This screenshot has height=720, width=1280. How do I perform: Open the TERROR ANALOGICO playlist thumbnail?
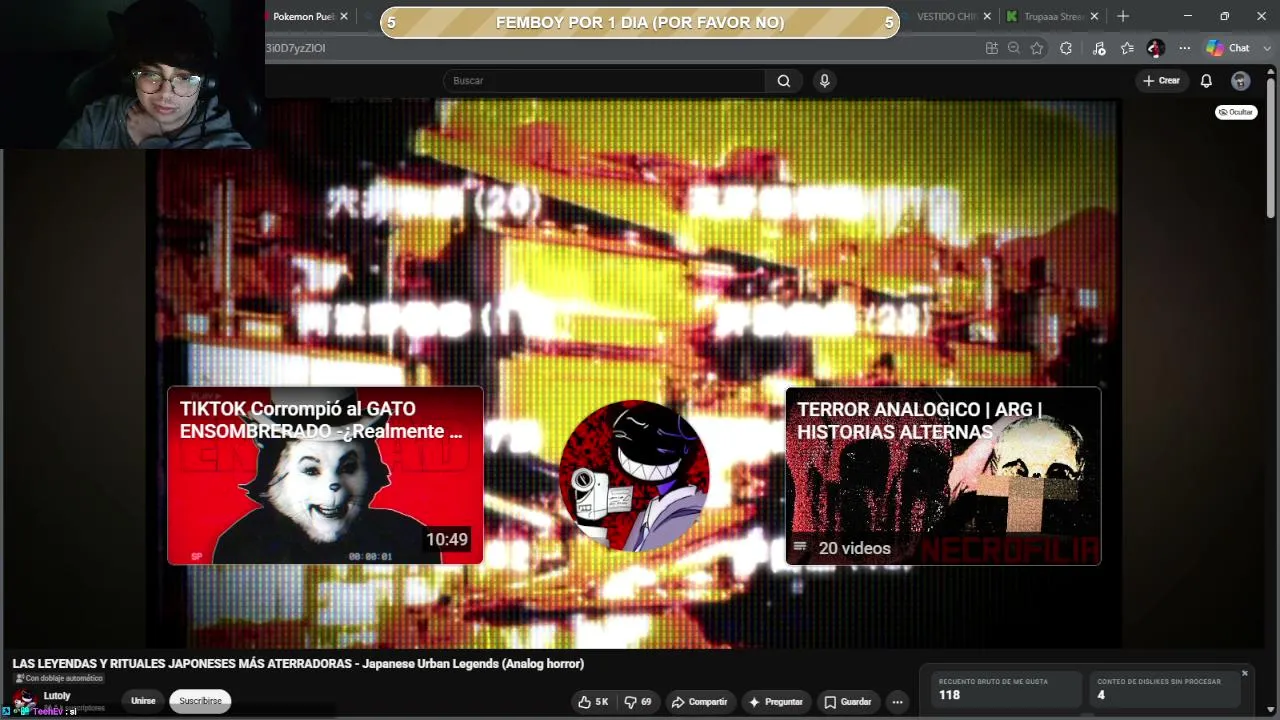pyautogui.click(x=943, y=476)
